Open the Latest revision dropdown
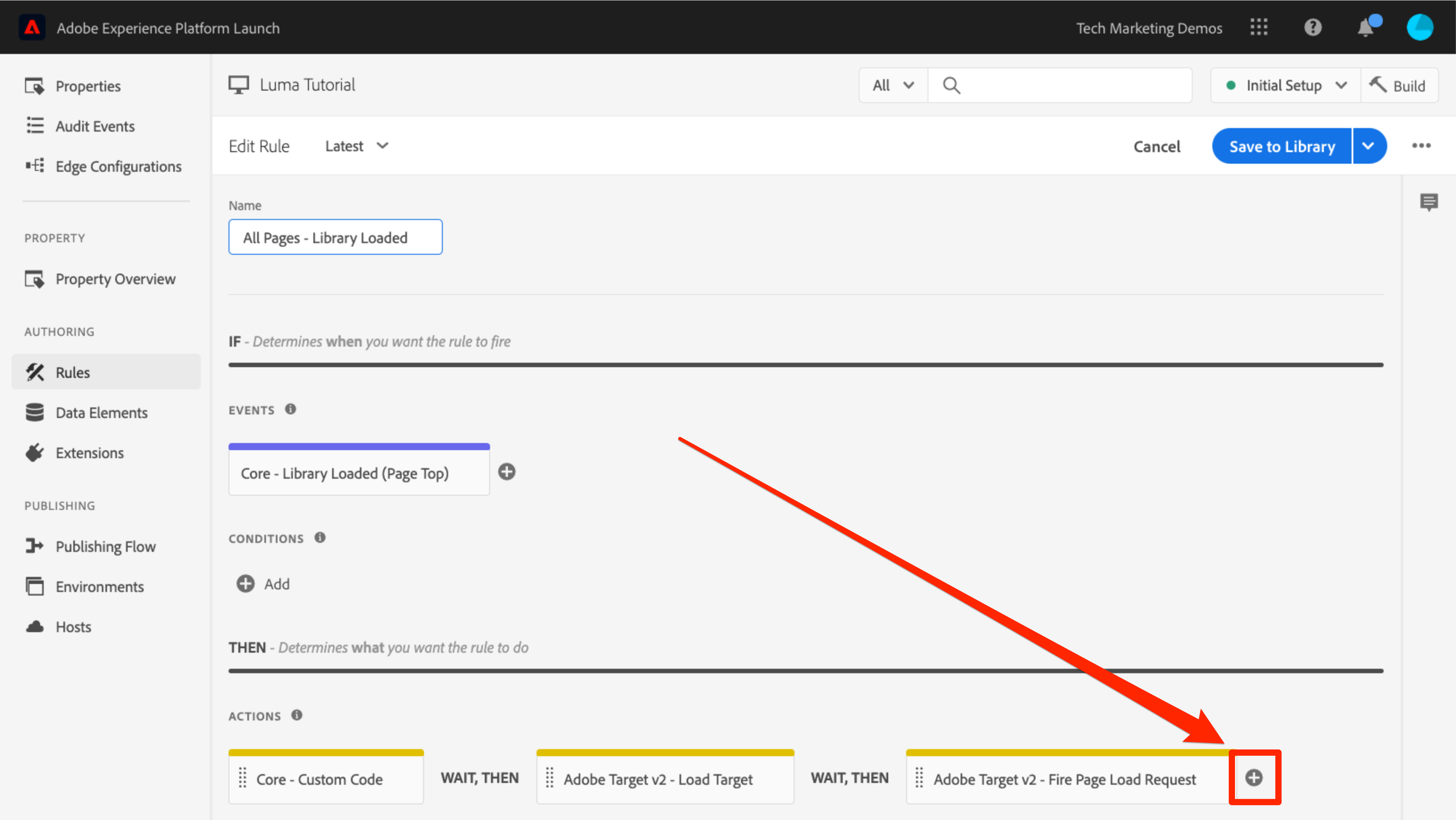The image size is (1456, 820). (x=357, y=146)
